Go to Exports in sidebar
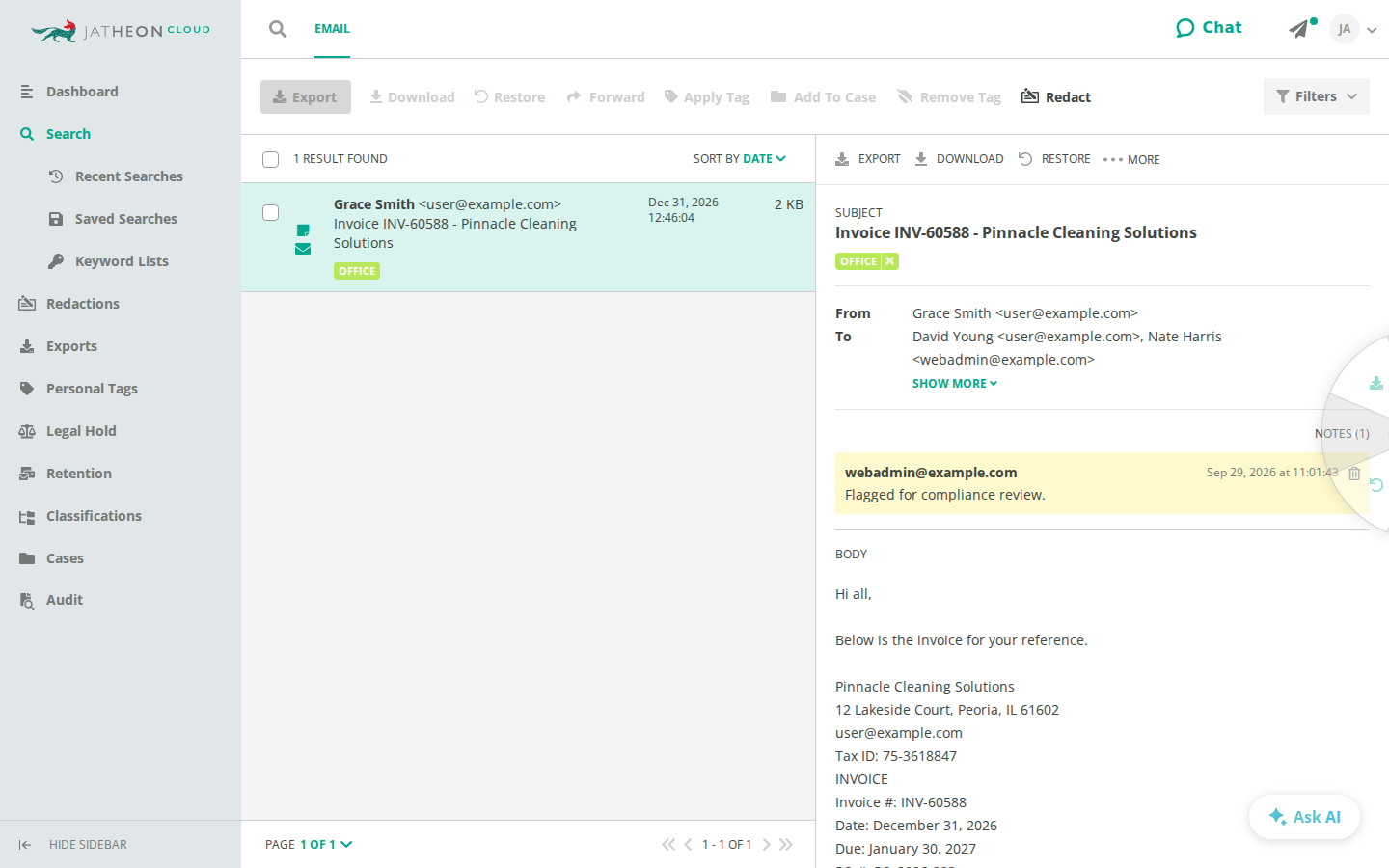This screenshot has width=1389, height=868. click(58, 346)
